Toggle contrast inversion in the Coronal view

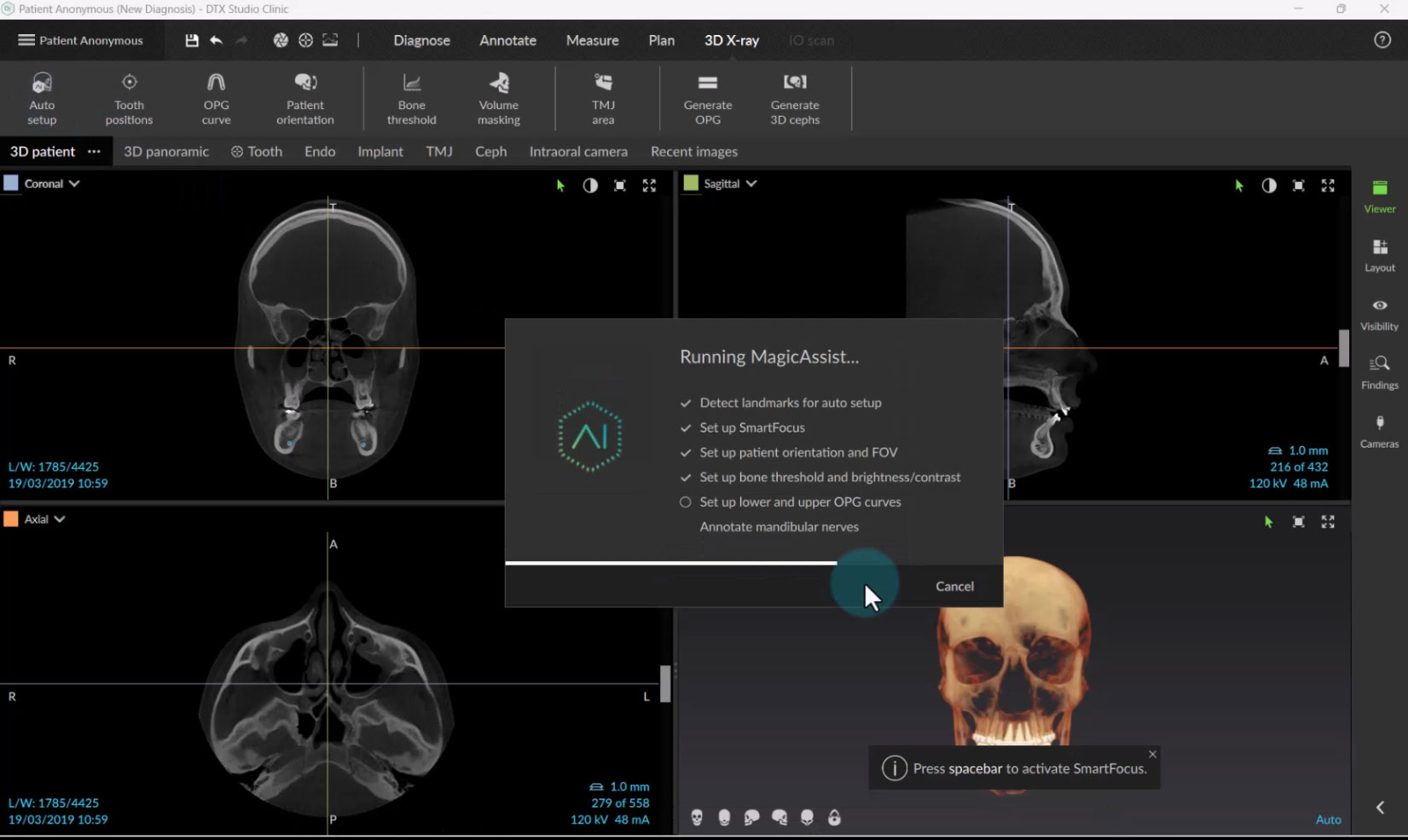tap(590, 185)
